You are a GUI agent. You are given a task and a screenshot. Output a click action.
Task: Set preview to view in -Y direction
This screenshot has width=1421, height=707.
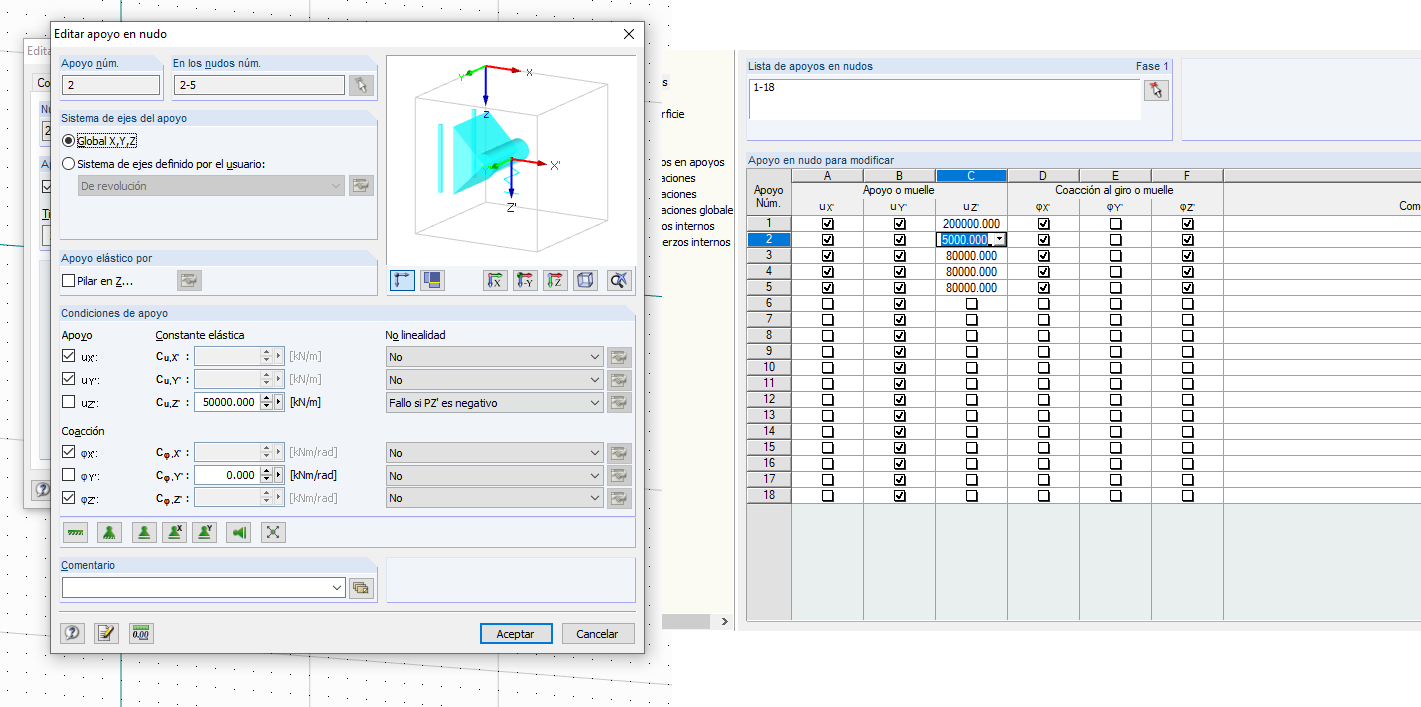[x=525, y=280]
